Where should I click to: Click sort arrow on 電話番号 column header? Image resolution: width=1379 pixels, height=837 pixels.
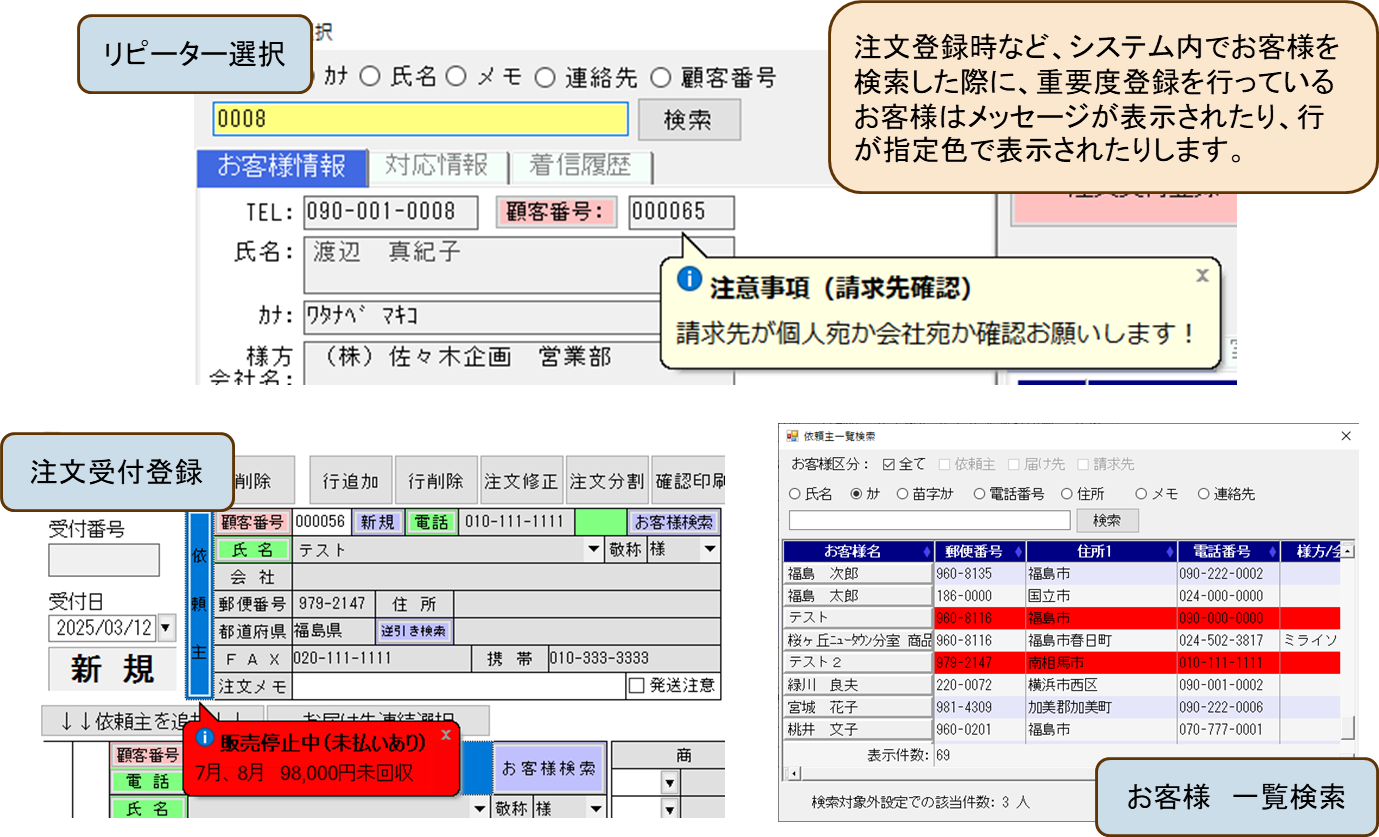coord(1271,552)
